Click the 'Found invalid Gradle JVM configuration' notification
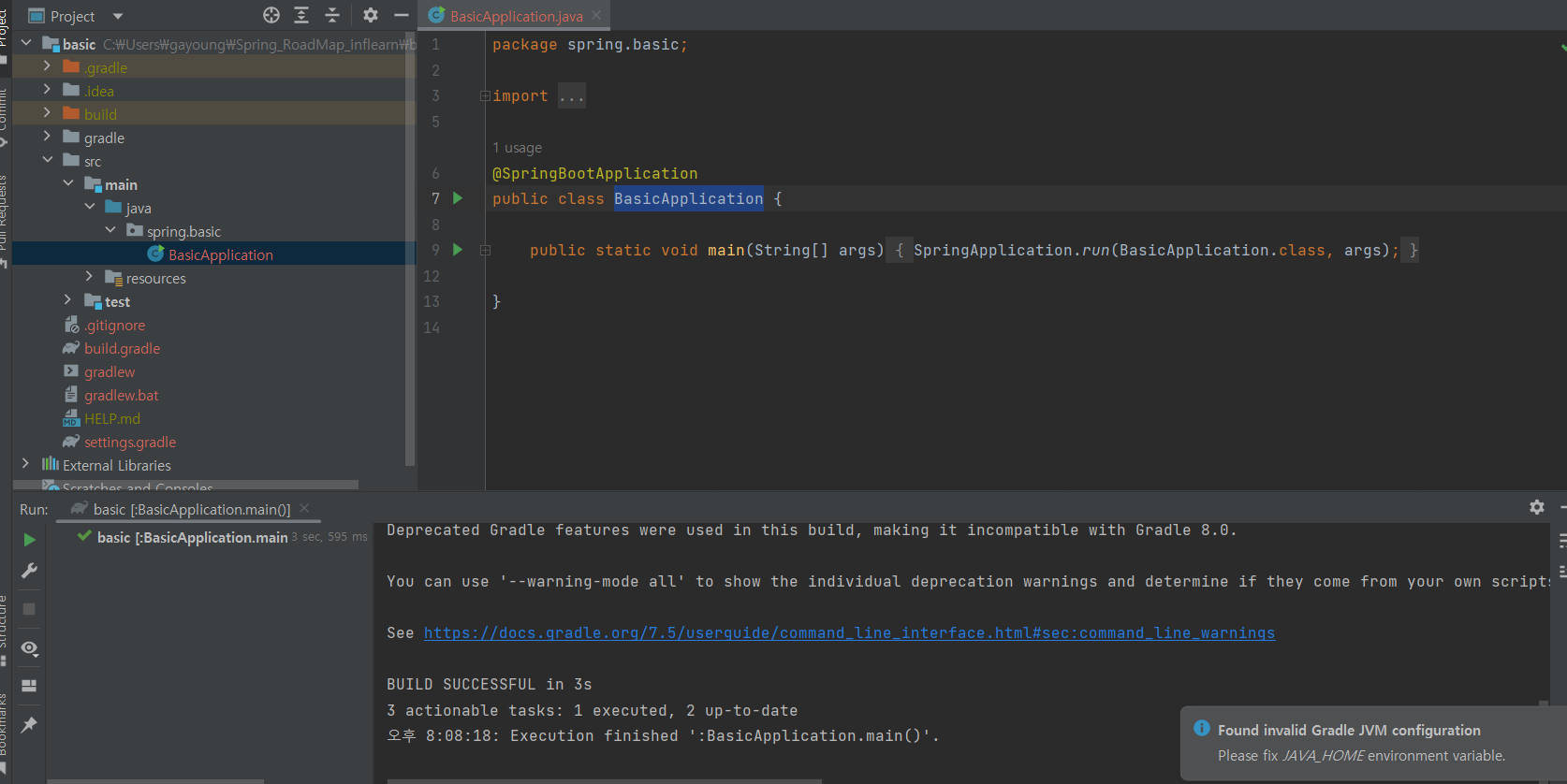 pyautogui.click(x=1373, y=743)
